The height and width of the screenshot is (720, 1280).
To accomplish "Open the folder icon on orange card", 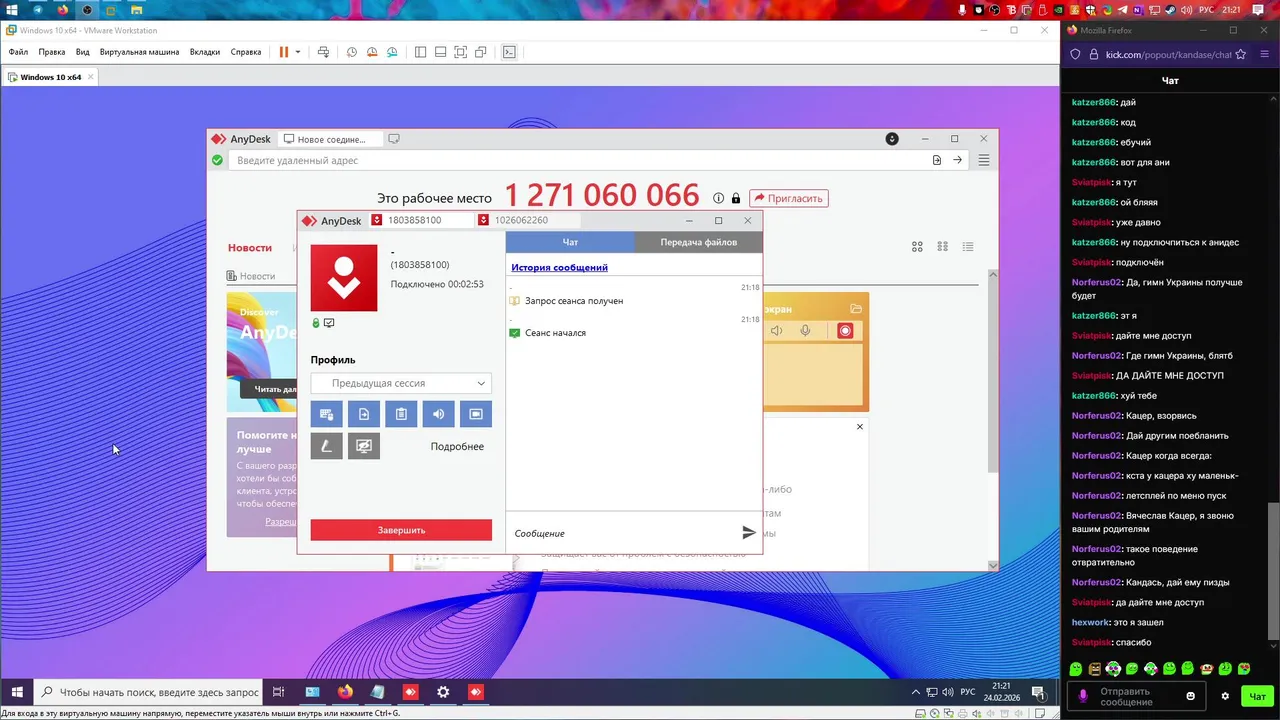I will (856, 309).
